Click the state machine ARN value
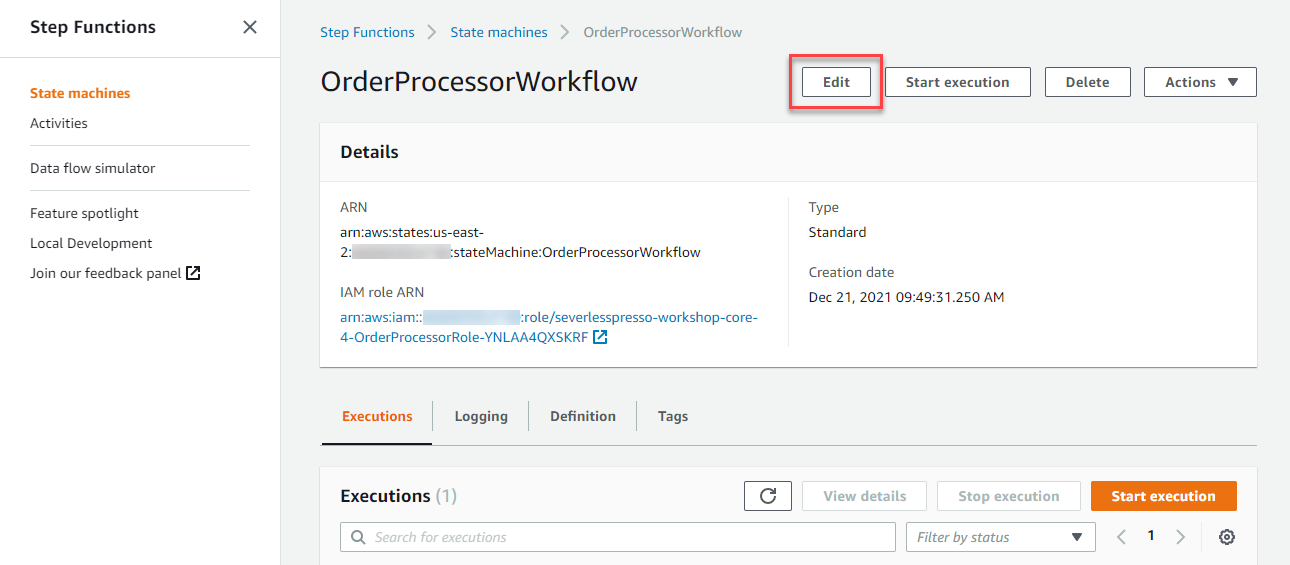Viewport: 1290px width, 565px height. (x=520, y=242)
